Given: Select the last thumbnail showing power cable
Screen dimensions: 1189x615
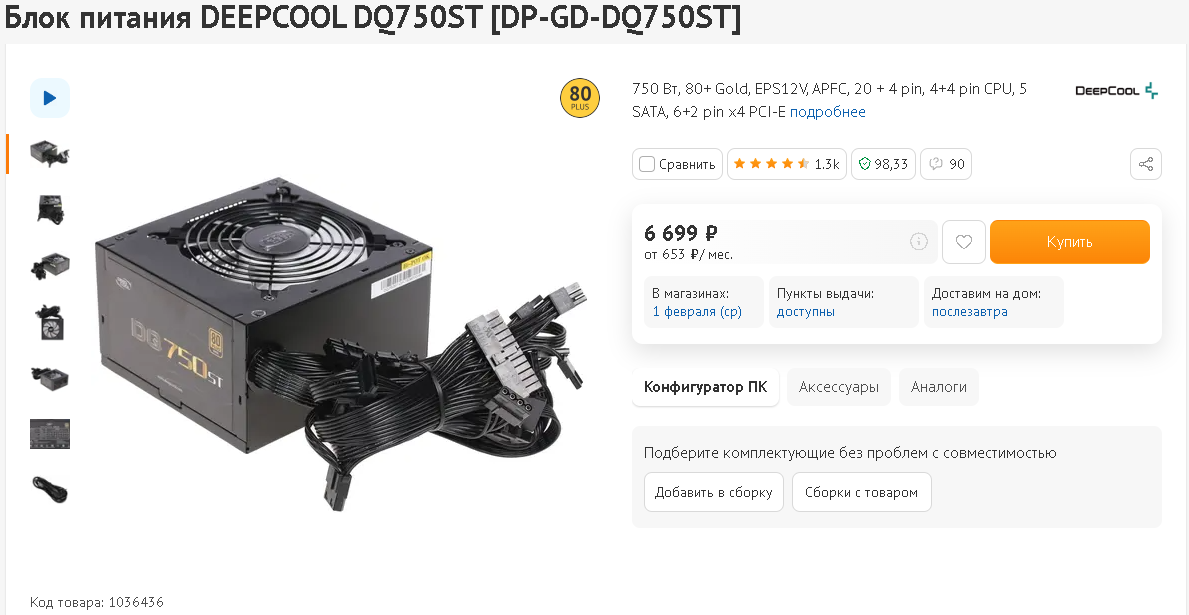Looking at the screenshot, I should click(50, 489).
